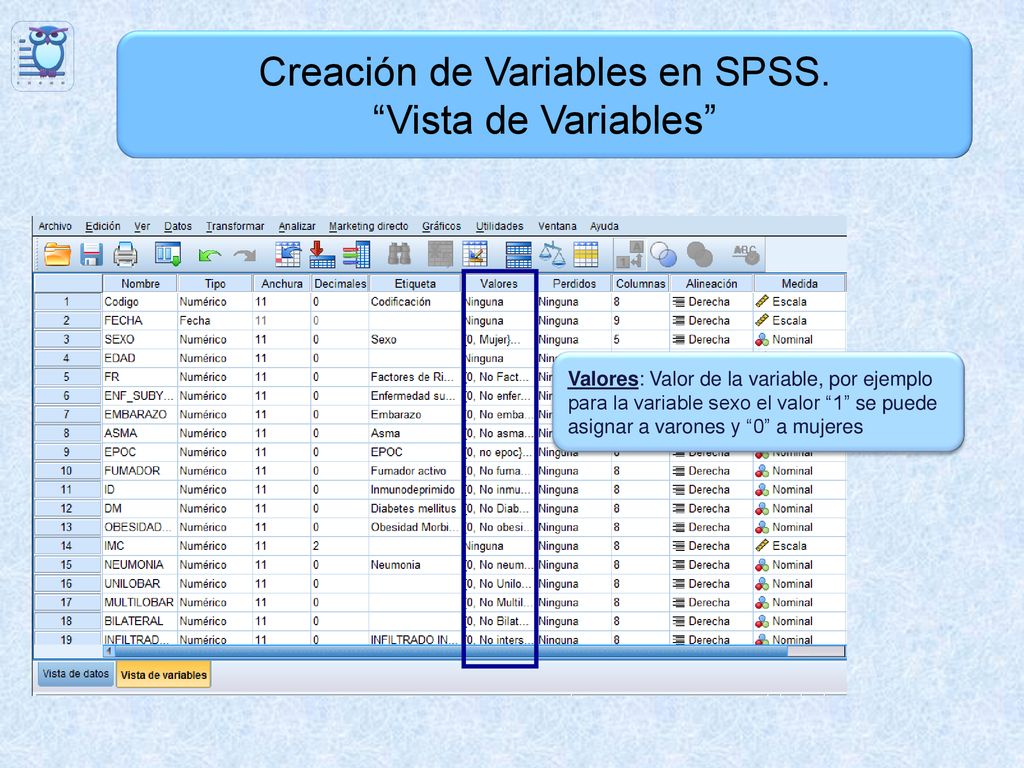Click the Escala ruler icon in IMC row
Viewport: 1024px width, 768px height.
point(762,545)
